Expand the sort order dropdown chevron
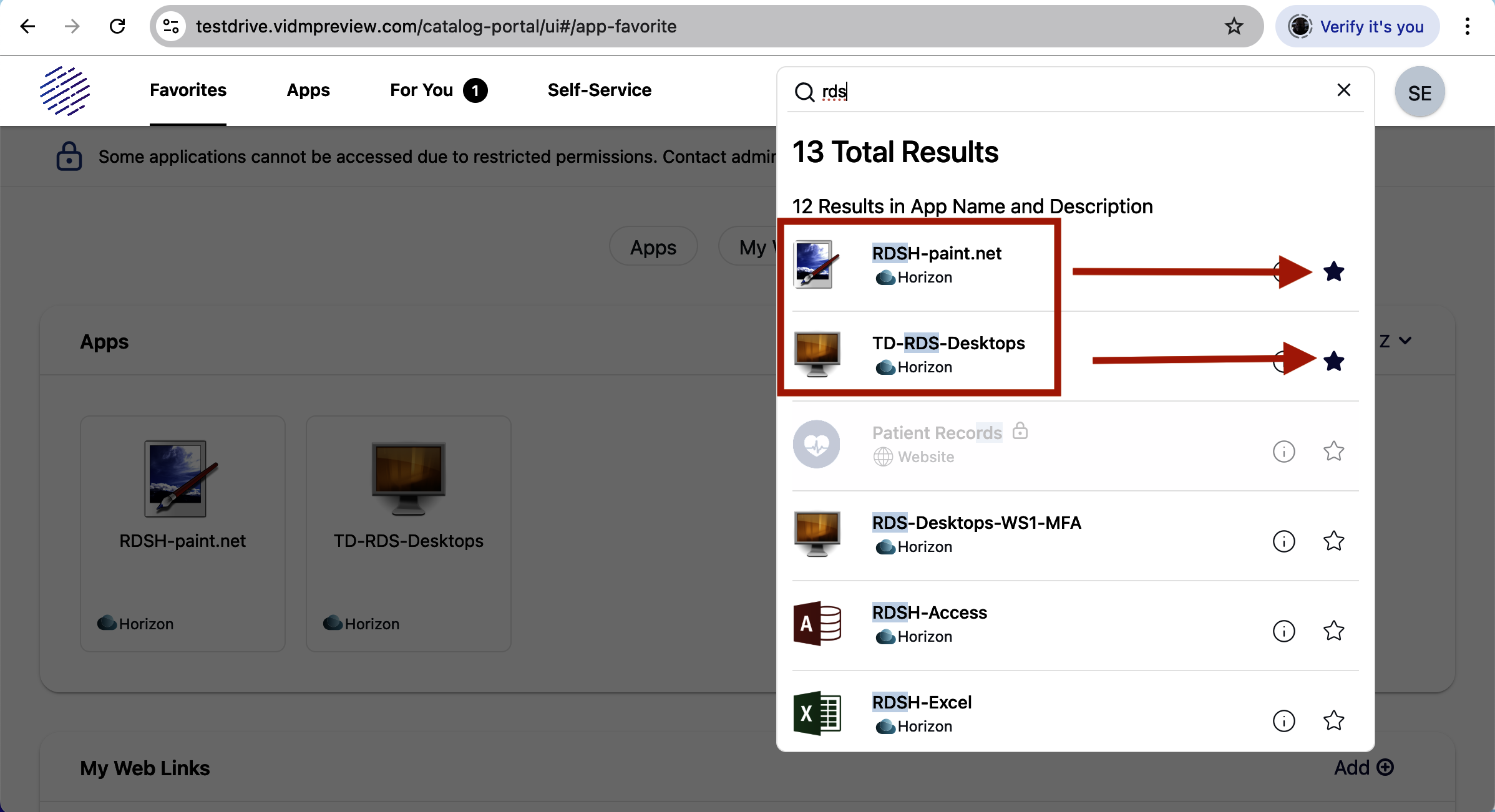Image resolution: width=1495 pixels, height=812 pixels. [x=1405, y=341]
